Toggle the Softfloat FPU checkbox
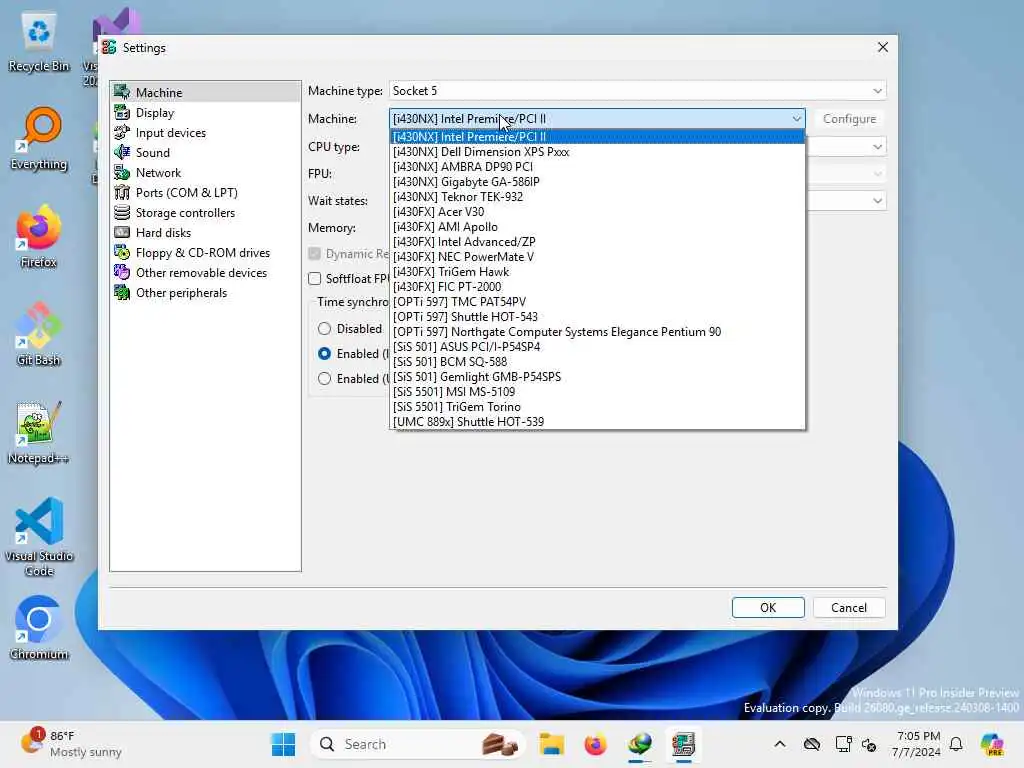The height and width of the screenshot is (768, 1024). coord(315,279)
